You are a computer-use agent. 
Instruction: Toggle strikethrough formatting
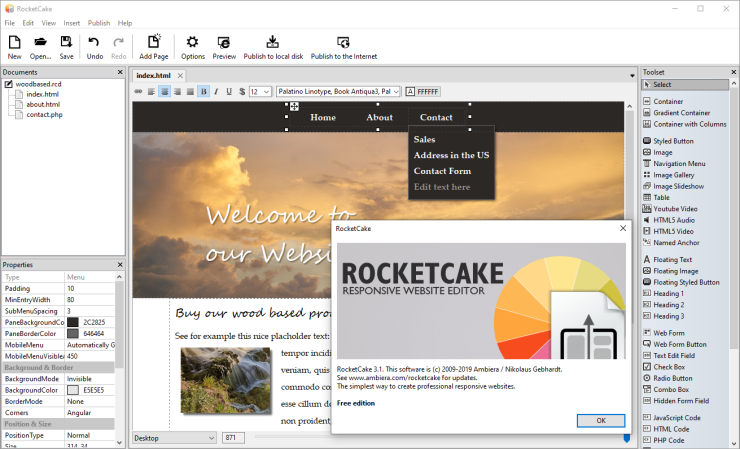(x=242, y=92)
